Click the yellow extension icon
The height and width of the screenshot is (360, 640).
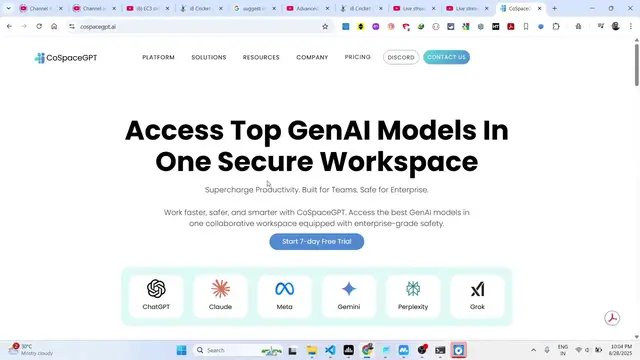pyautogui.click(x=361, y=27)
